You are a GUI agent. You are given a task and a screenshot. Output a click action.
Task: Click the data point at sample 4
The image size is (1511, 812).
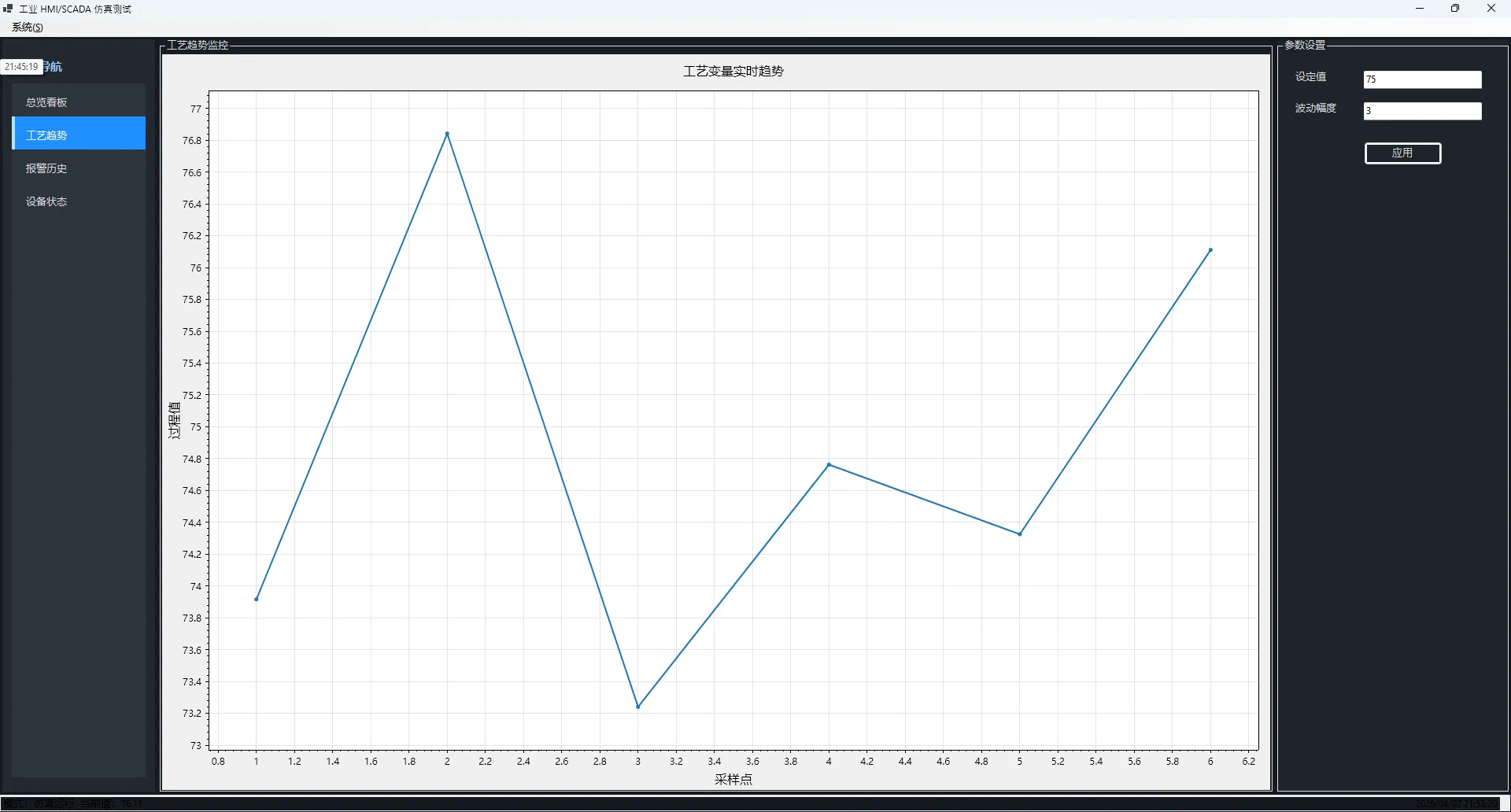pyautogui.click(x=829, y=465)
